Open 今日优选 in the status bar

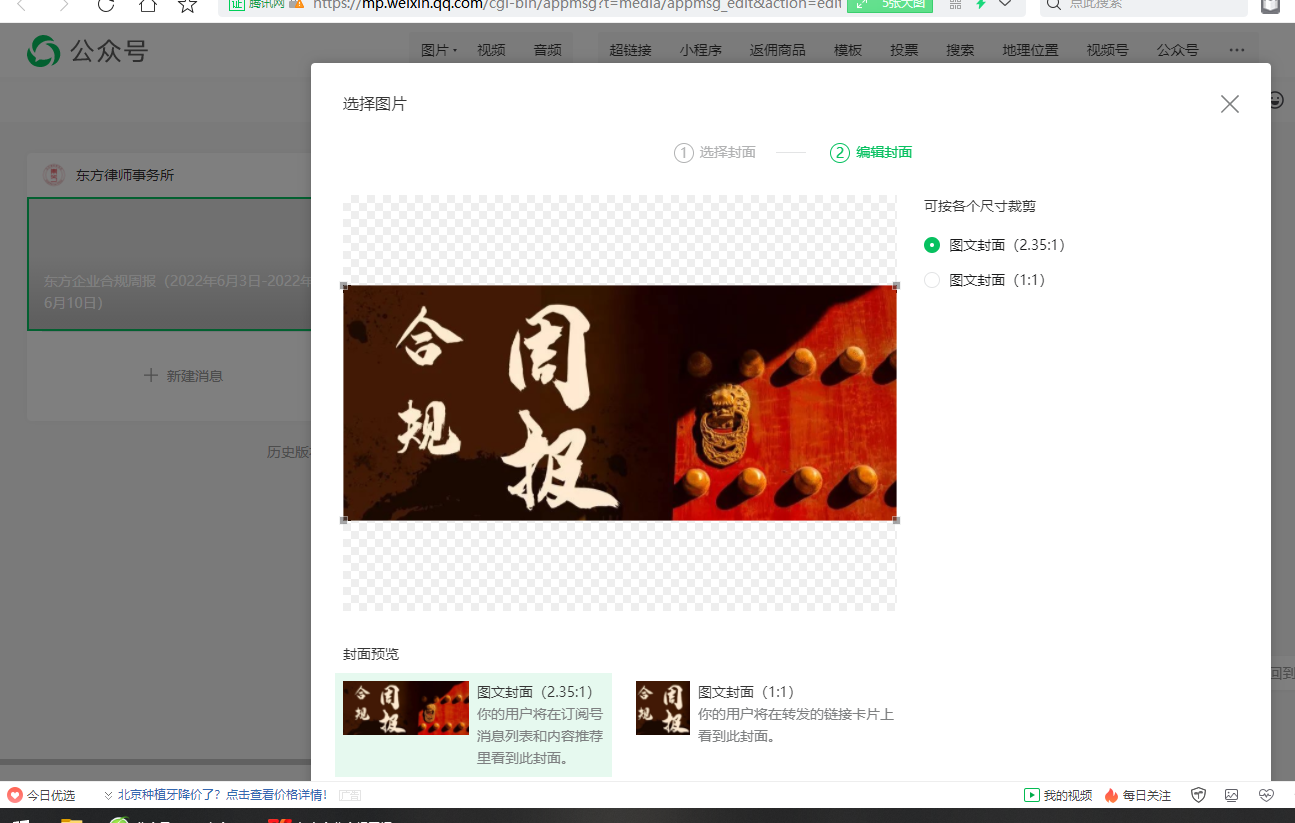50,796
